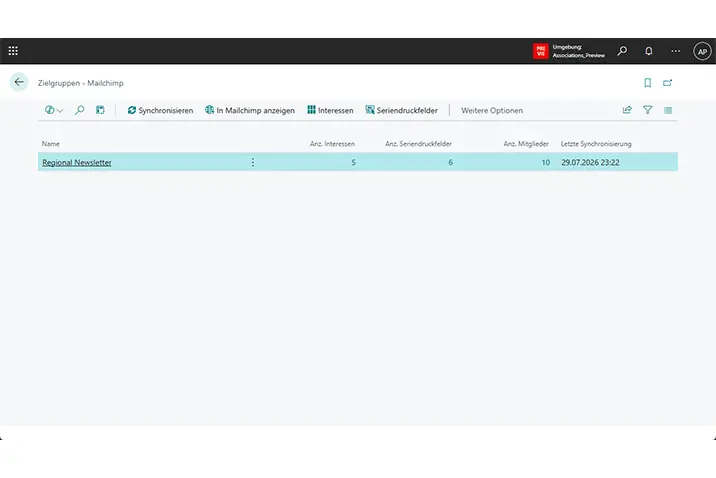
Task: Open Weitere Optionen menu
Action: [492, 110]
